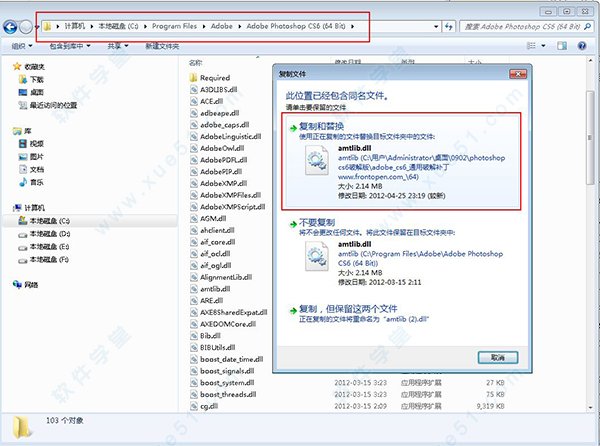Open the Required folder in file list
Screen dimensions: 600x446
213,77
